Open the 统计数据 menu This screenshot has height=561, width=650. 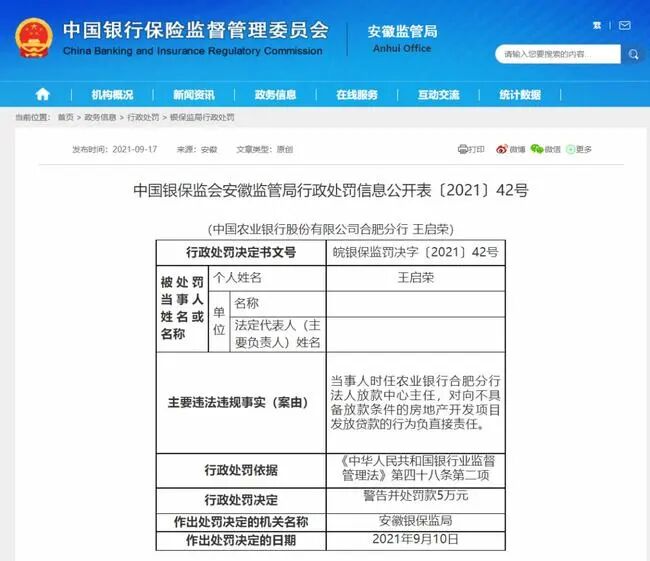tap(520, 95)
